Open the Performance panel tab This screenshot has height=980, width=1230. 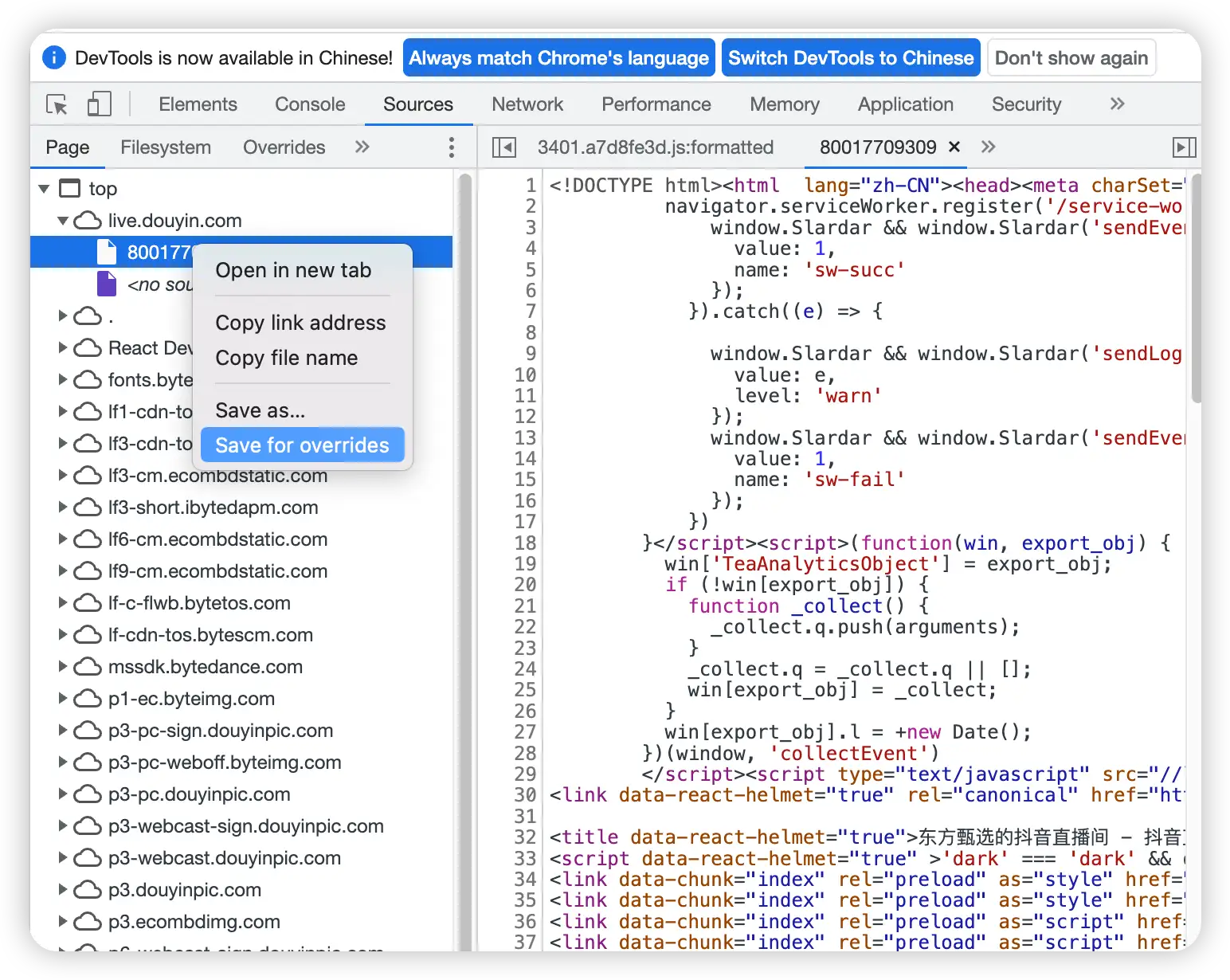[x=656, y=104]
